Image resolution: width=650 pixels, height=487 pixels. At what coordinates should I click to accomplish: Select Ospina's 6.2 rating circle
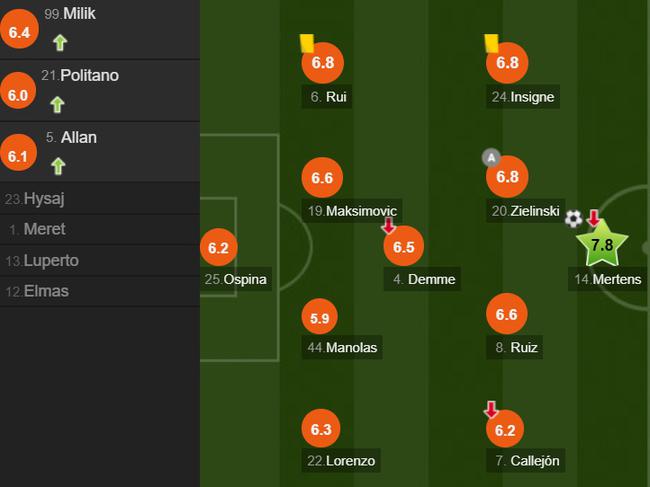point(220,247)
